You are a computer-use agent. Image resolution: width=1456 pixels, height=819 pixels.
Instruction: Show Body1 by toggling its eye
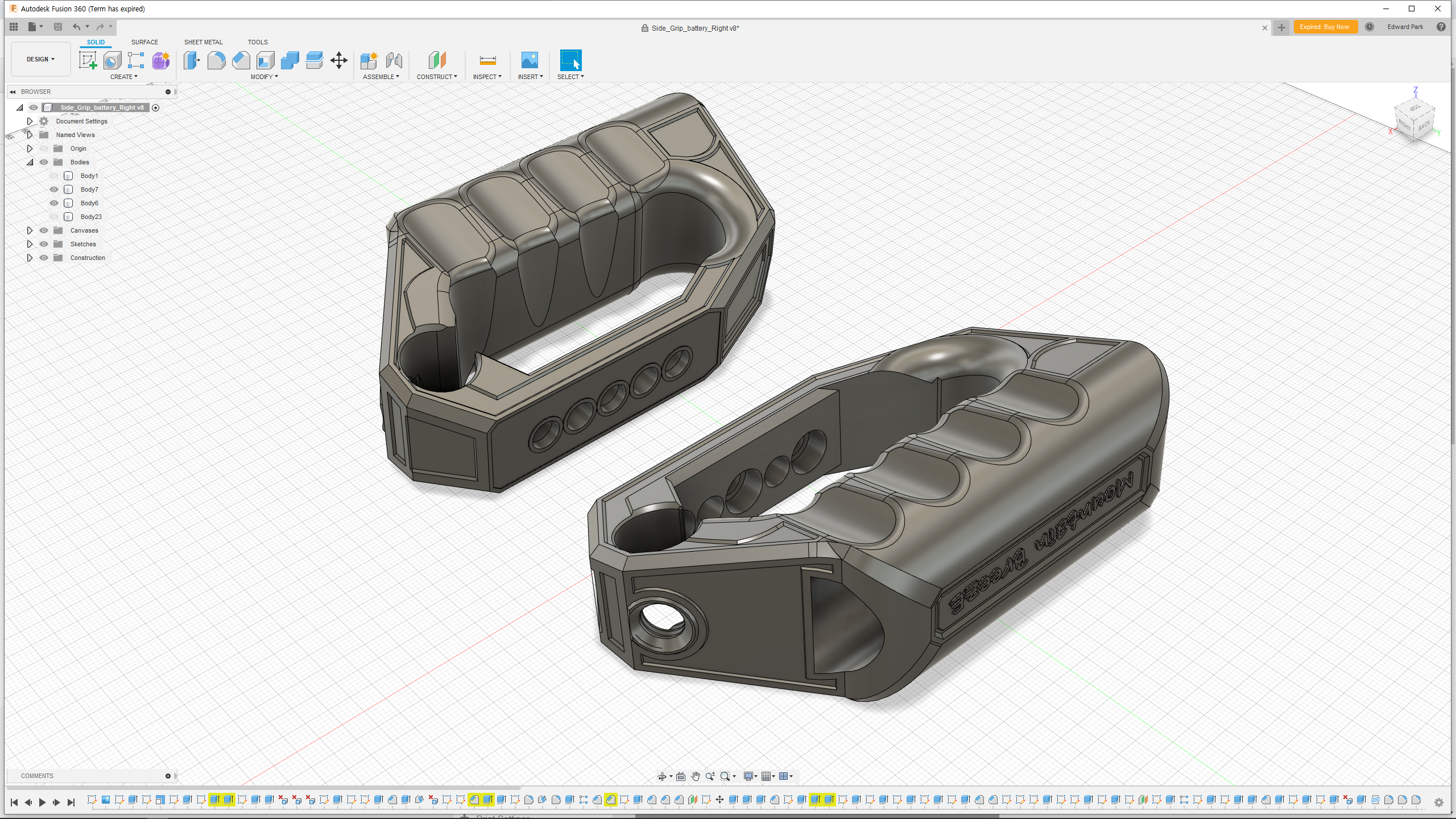pyautogui.click(x=54, y=176)
